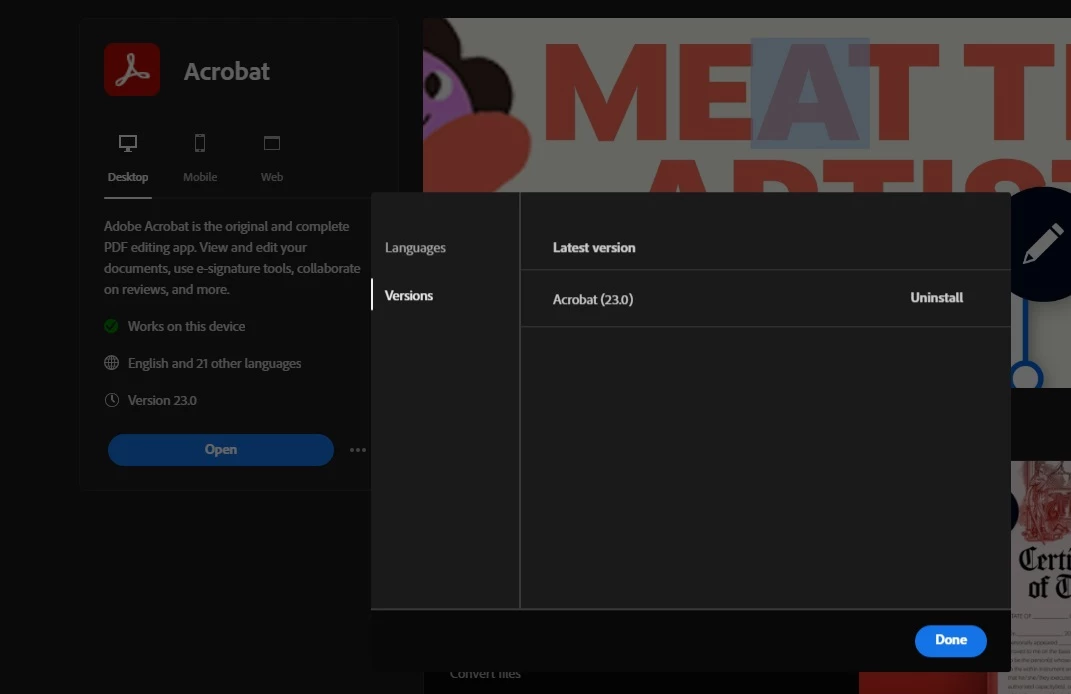Click 'English and 21 other languages' text
The width and height of the screenshot is (1071, 694).
(214, 363)
